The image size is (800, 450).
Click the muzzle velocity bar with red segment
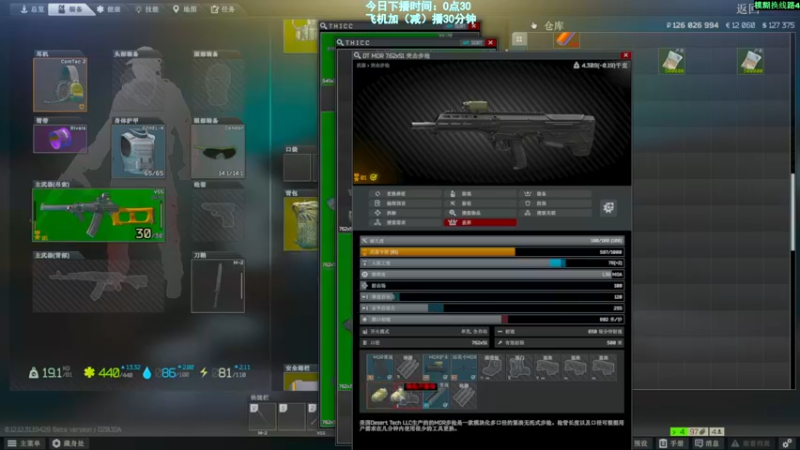pos(492,319)
